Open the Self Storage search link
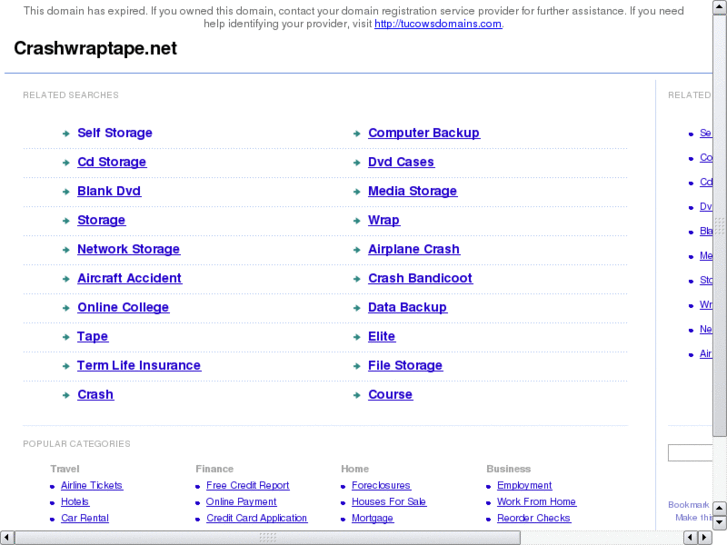The height and width of the screenshot is (545, 727). point(115,133)
